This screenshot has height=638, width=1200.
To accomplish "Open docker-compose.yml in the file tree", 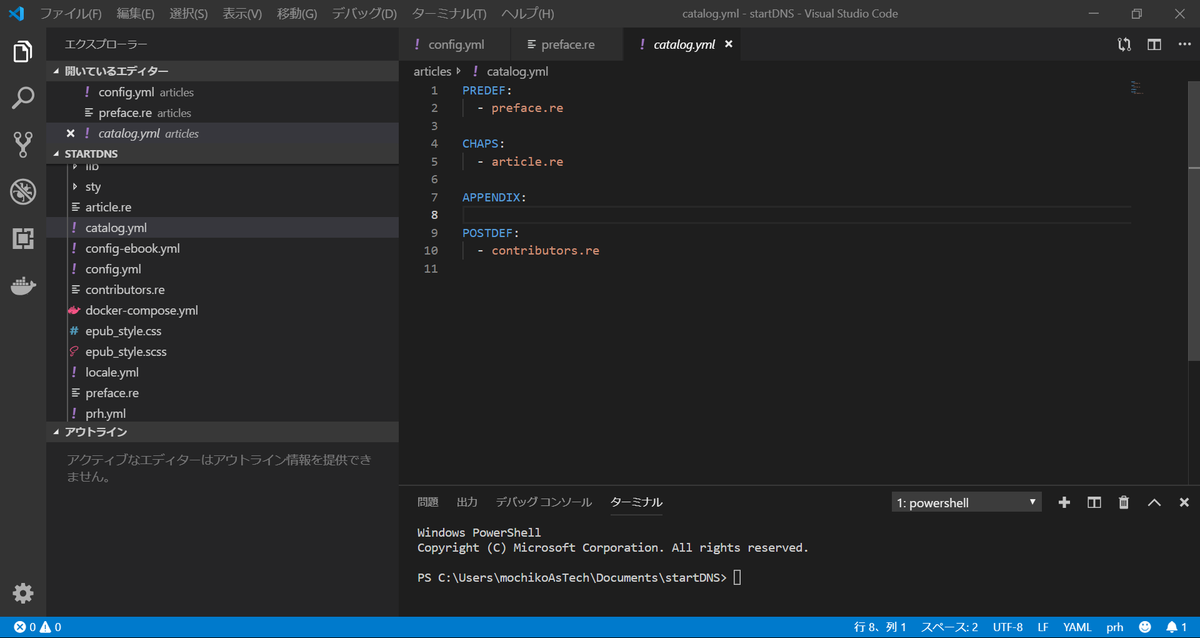I will coord(141,310).
